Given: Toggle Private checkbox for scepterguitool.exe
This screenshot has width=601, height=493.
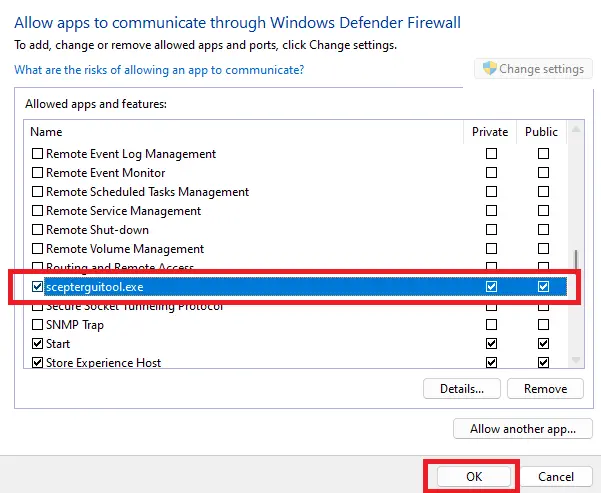Looking at the screenshot, I should 491,286.
